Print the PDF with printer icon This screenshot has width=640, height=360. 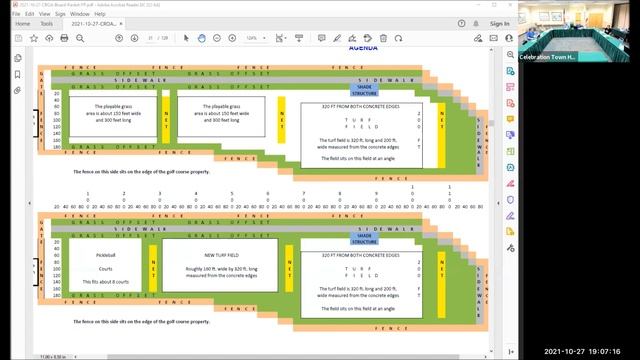point(64,38)
